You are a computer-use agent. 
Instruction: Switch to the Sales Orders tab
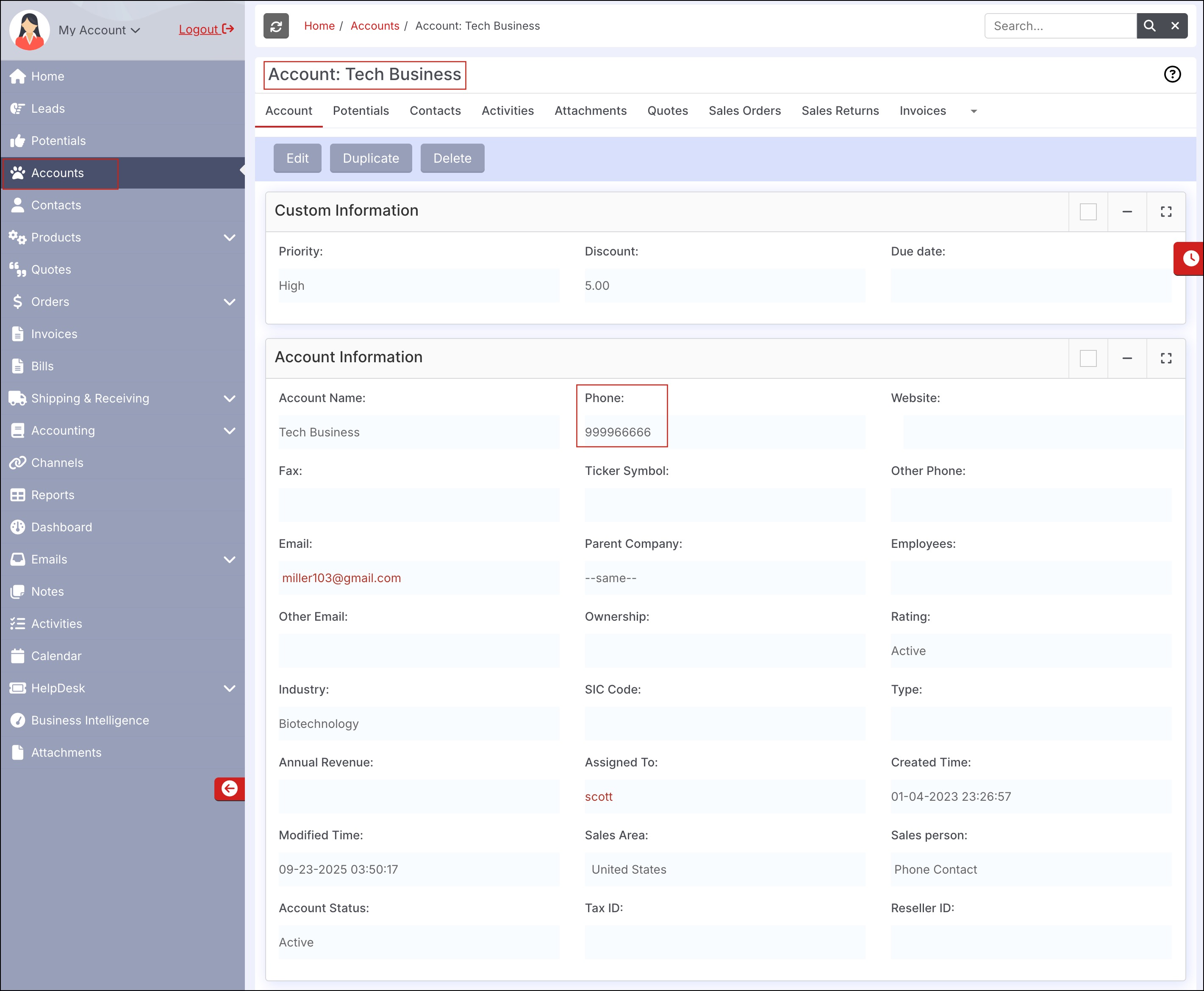point(744,111)
